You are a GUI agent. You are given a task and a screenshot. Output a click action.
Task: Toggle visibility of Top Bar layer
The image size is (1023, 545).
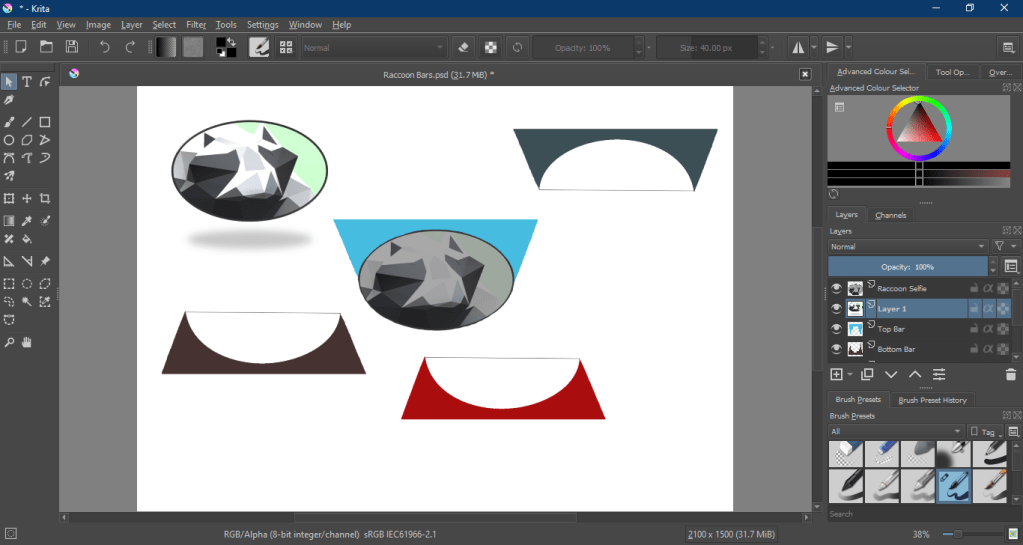tap(837, 329)
